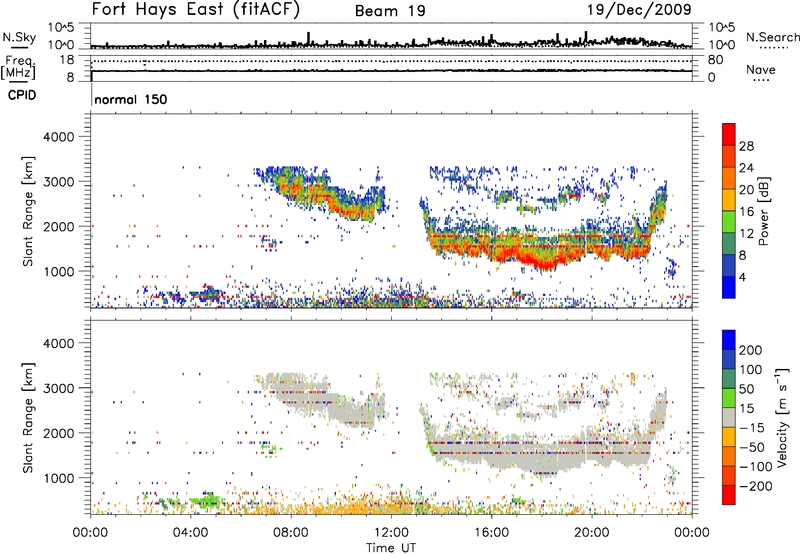Click the '-200' velocity colorbar tick
Image resolution: width=800 pixels, height=554 pixels.
(756, 486)
